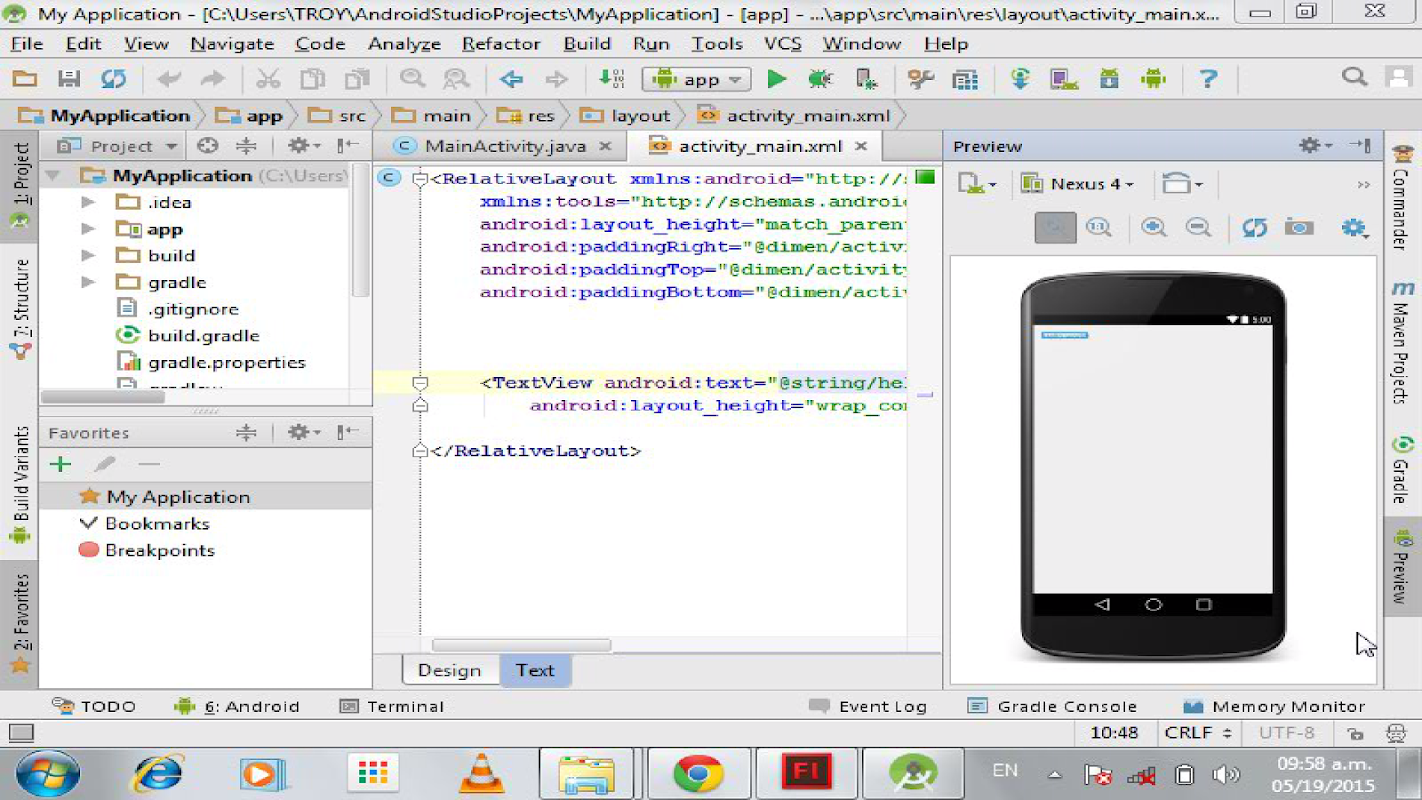Click the Synchronize icon in main toolbar

pyautogui.click(x=114, y=79)
